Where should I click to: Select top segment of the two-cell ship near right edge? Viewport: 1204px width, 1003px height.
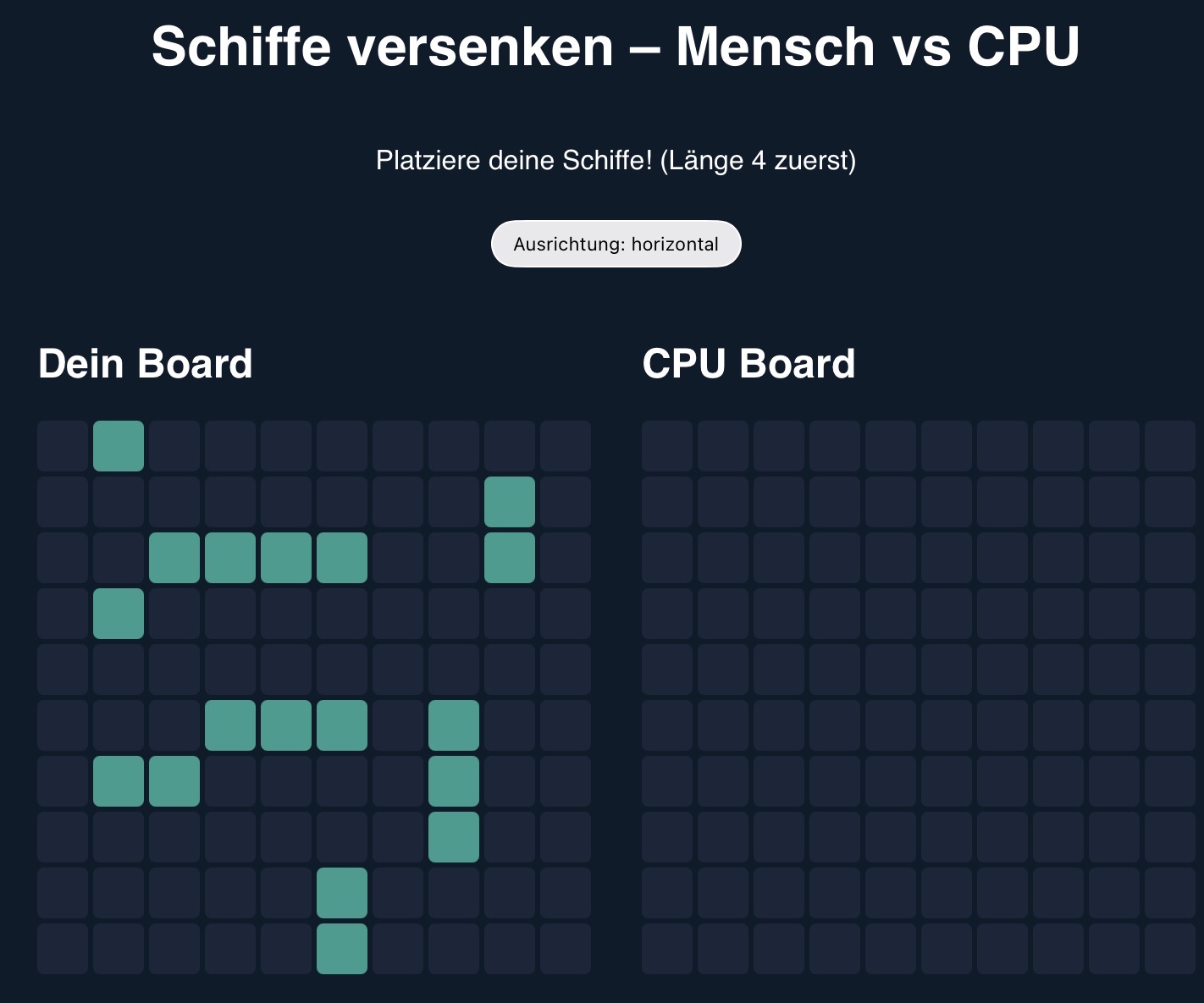pyautogui.click(x=510, y=502)
